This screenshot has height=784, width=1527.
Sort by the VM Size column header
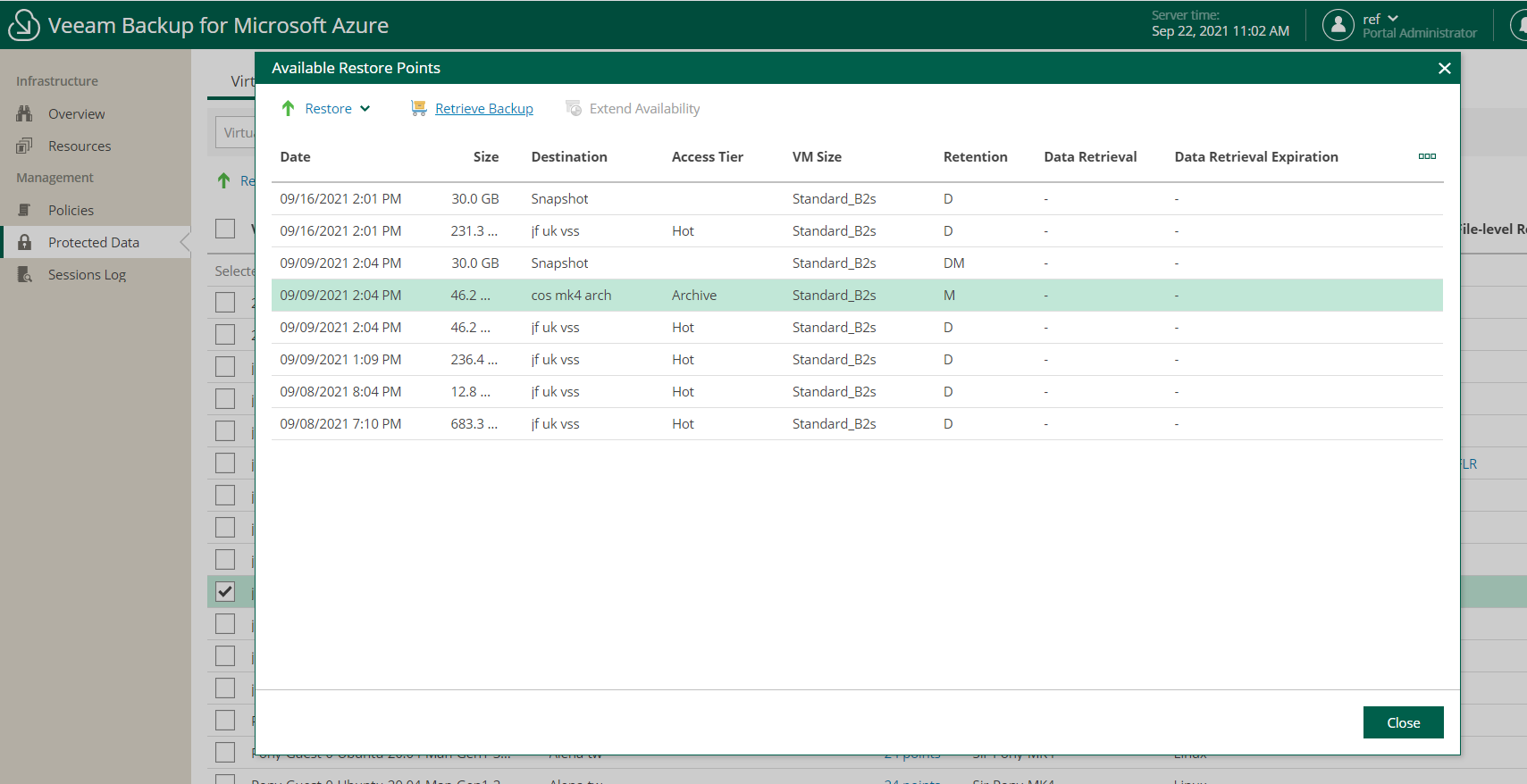click(x=817, y=156)
